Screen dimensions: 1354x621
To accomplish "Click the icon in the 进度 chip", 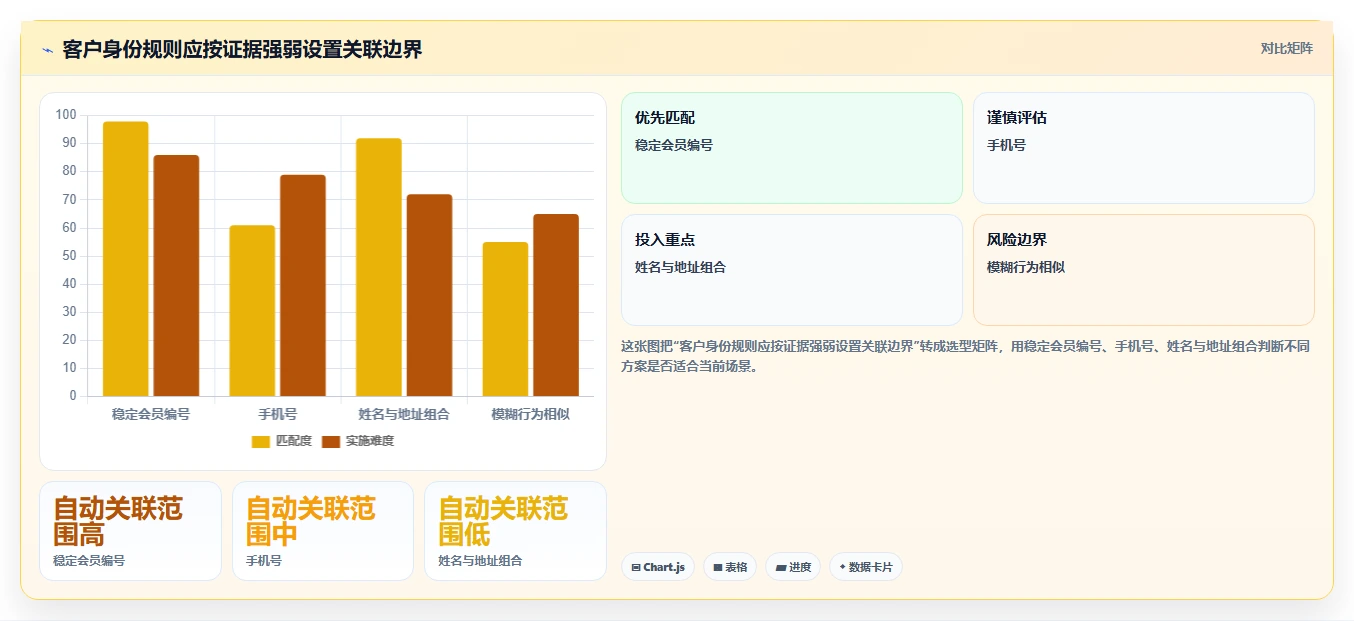I will [781, 567].
